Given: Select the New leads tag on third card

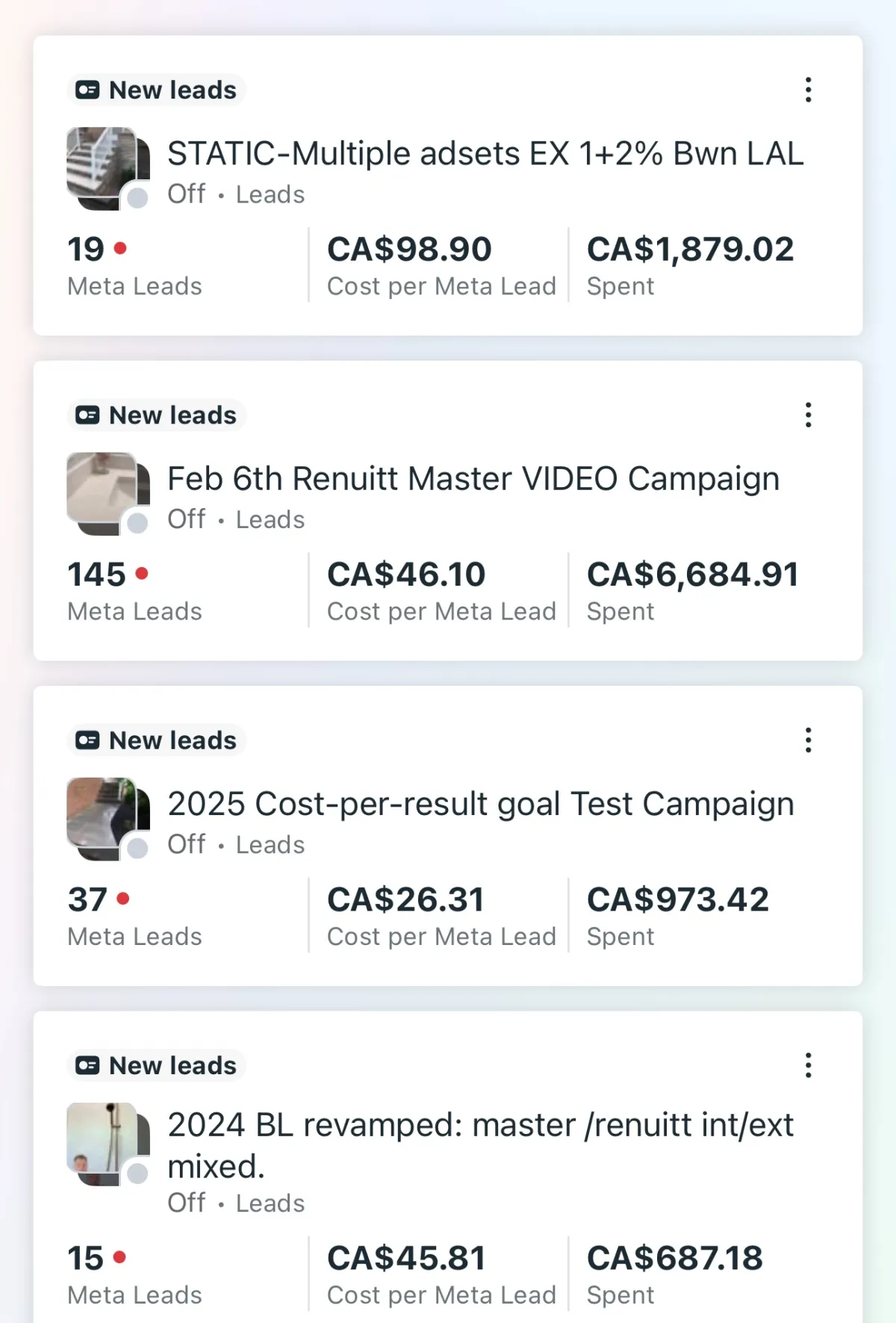Looking at the screenshot, I should 157,740.
